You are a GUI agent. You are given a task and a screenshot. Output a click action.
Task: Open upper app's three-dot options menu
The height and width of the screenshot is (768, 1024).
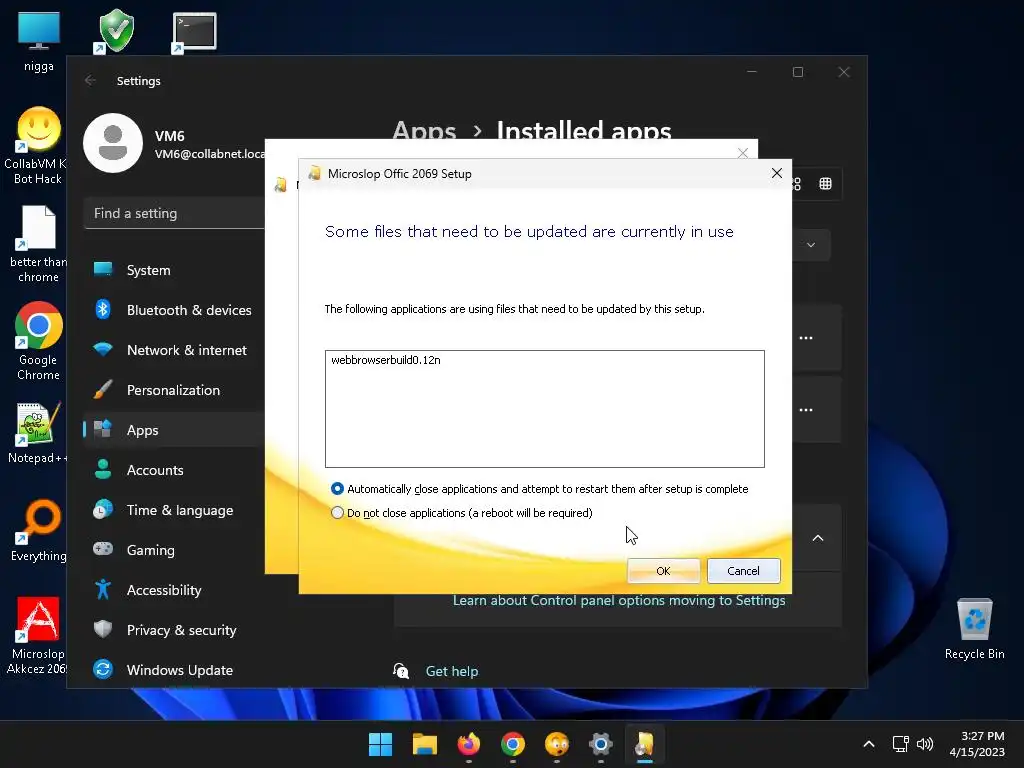pos(806,338)
